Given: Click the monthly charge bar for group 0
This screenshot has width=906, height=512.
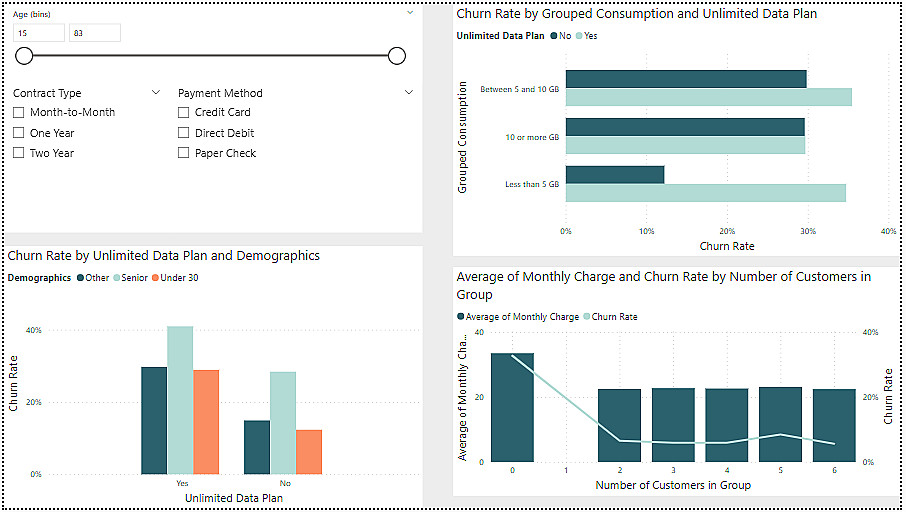Looking at the screenshot, I should pos(512,407).
